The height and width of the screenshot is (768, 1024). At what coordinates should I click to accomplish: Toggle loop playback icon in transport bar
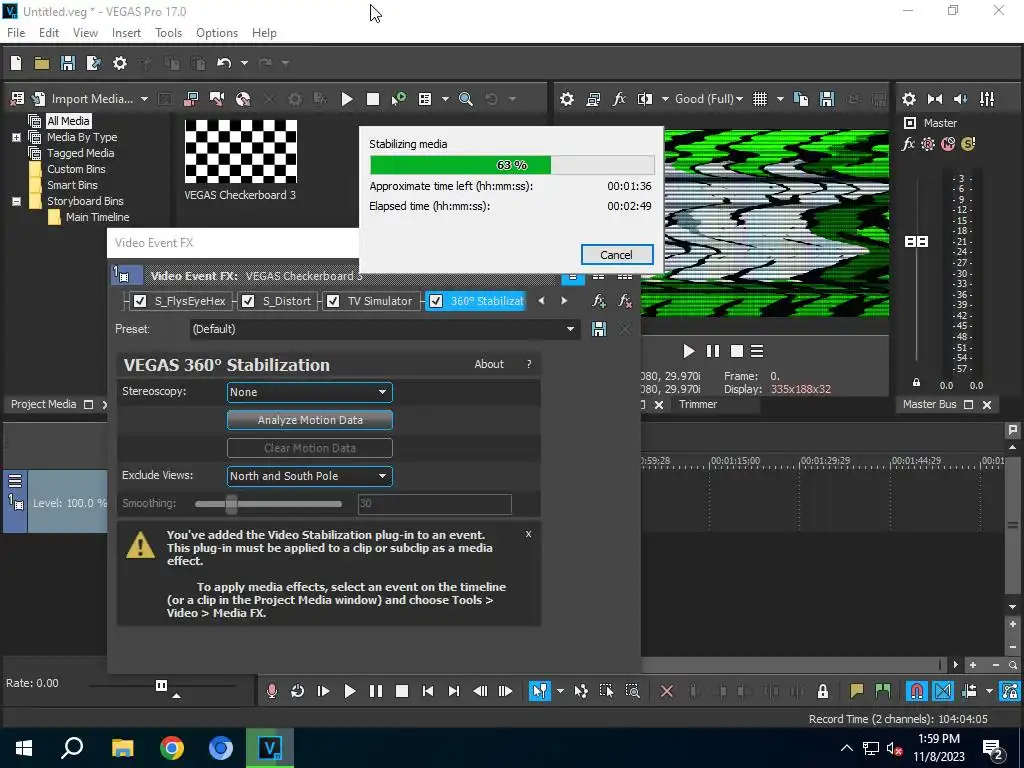297,691
